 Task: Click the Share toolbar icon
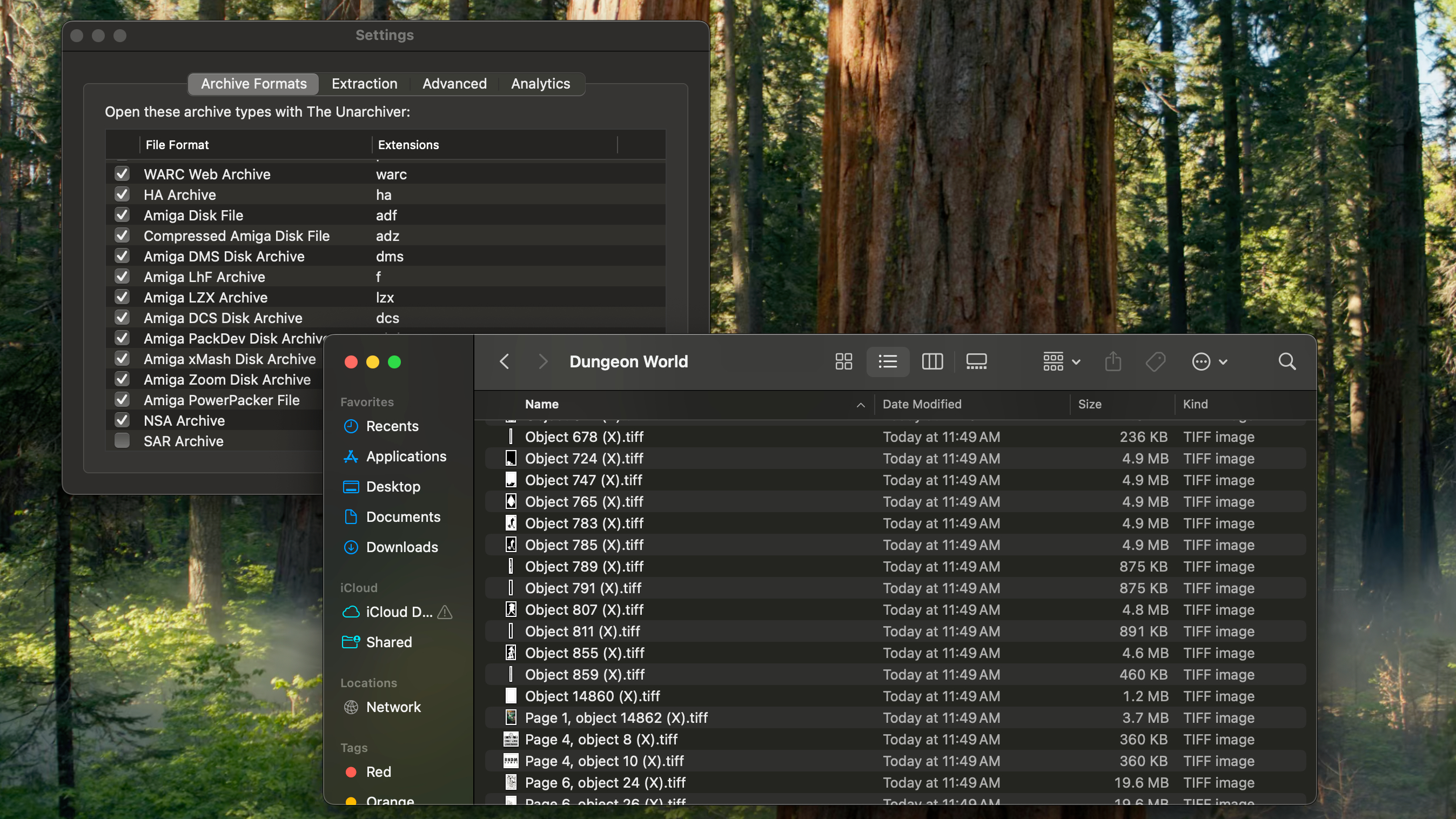[1113, 362]
